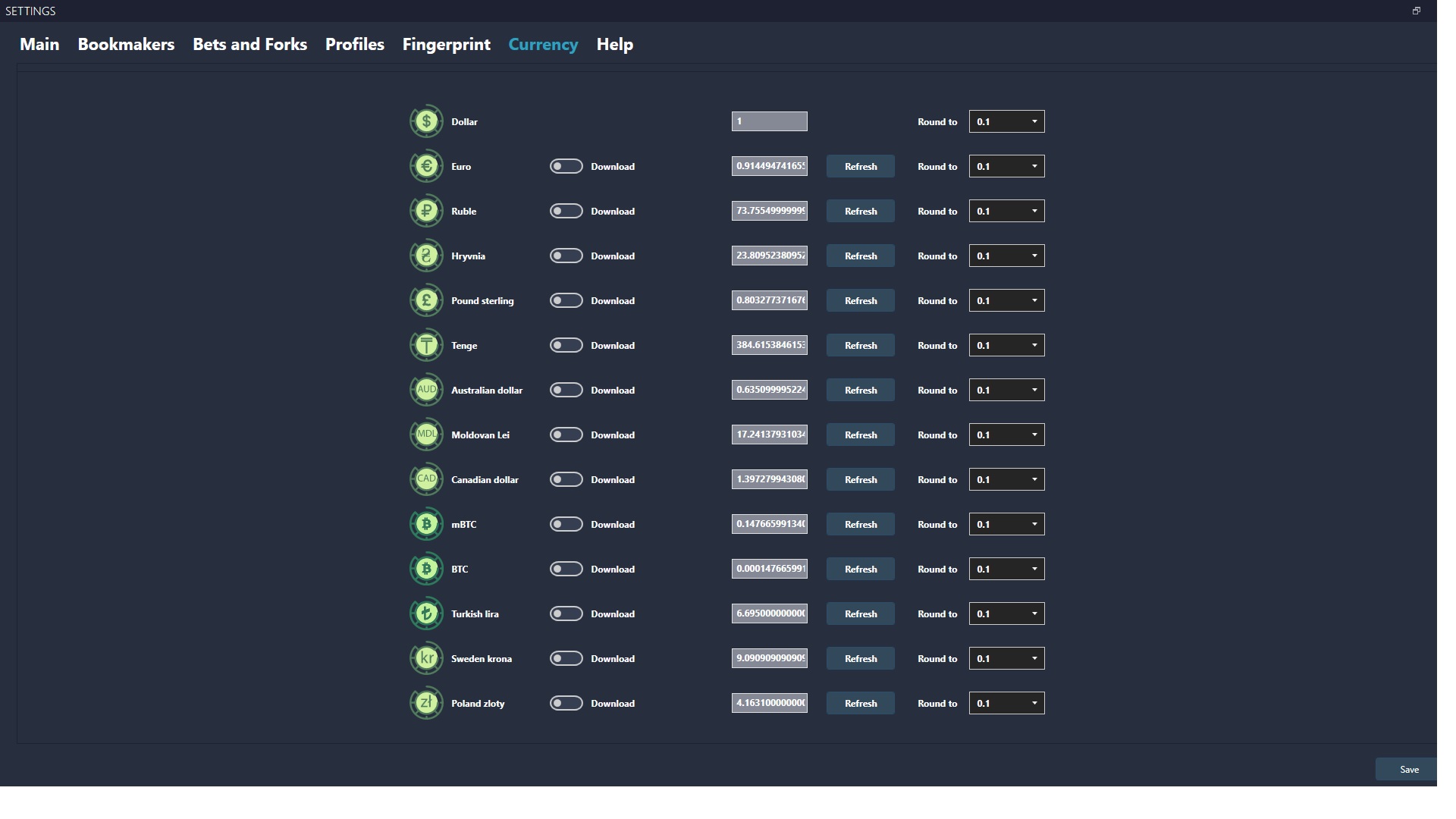Click the Tenge currency icon
Screen dimensions: 1456x819
coord(426,345)
